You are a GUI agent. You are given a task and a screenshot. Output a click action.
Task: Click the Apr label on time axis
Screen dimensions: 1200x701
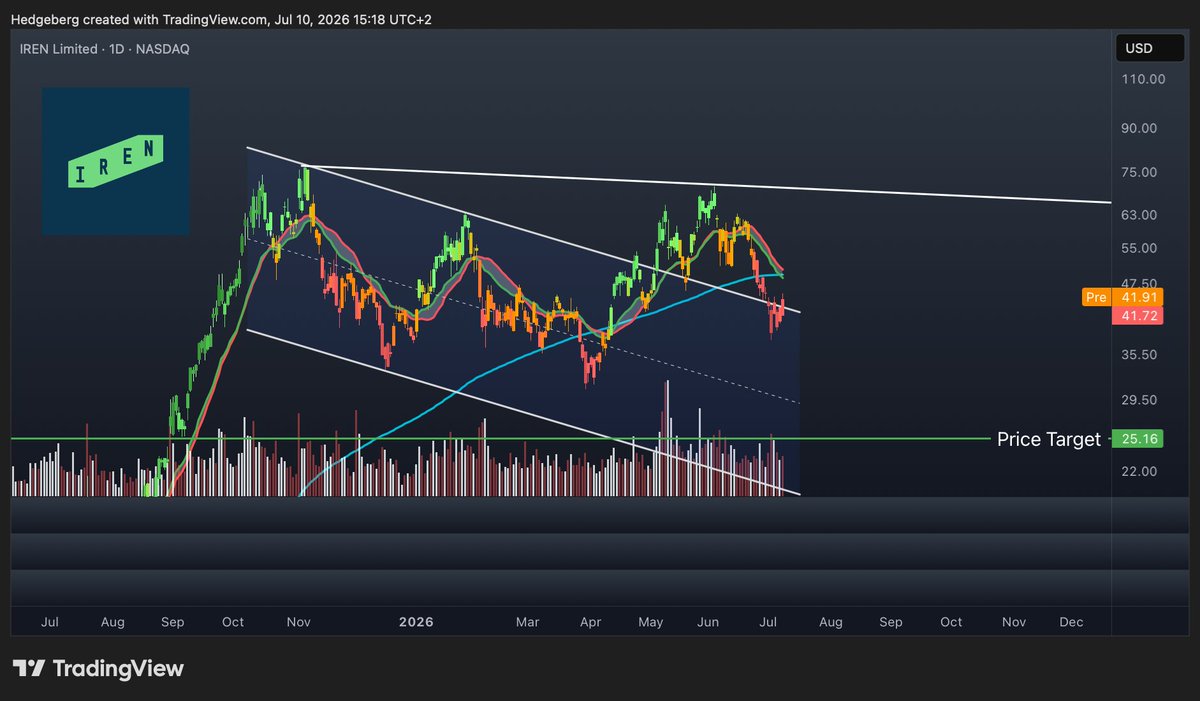(590, 622)
